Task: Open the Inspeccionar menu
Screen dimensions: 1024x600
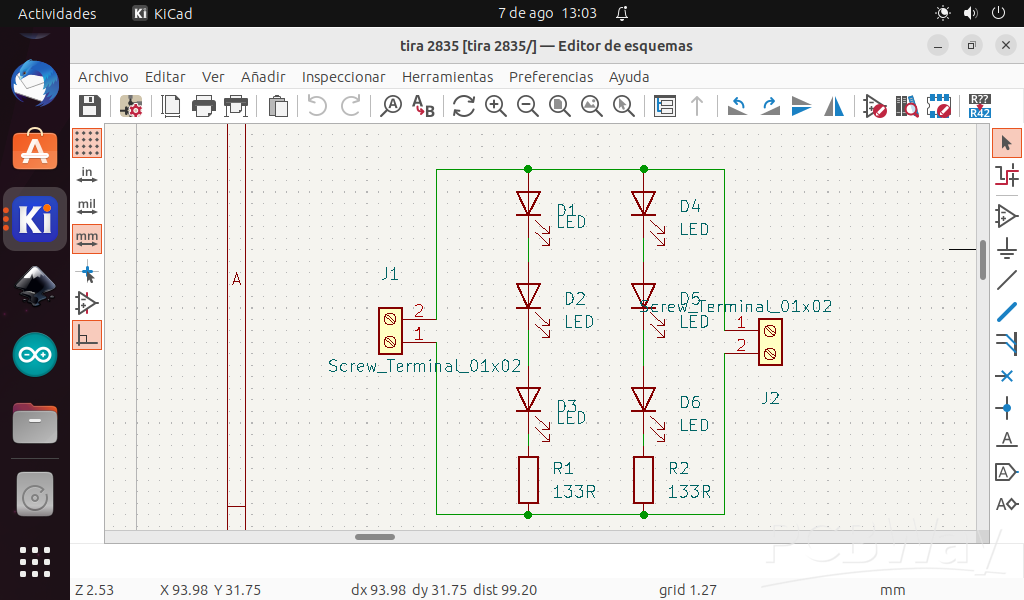Action: click(x=343, y=77)
